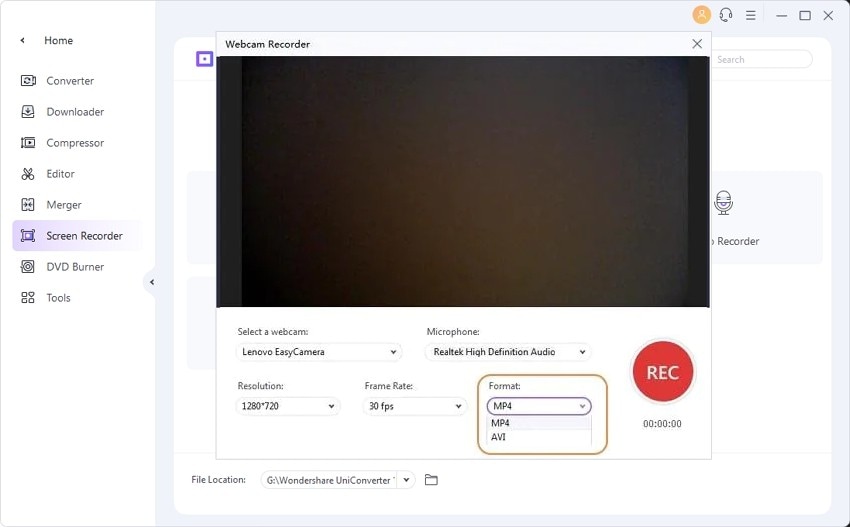
Task: Click the File Location path field
Action: click(330, 480)
